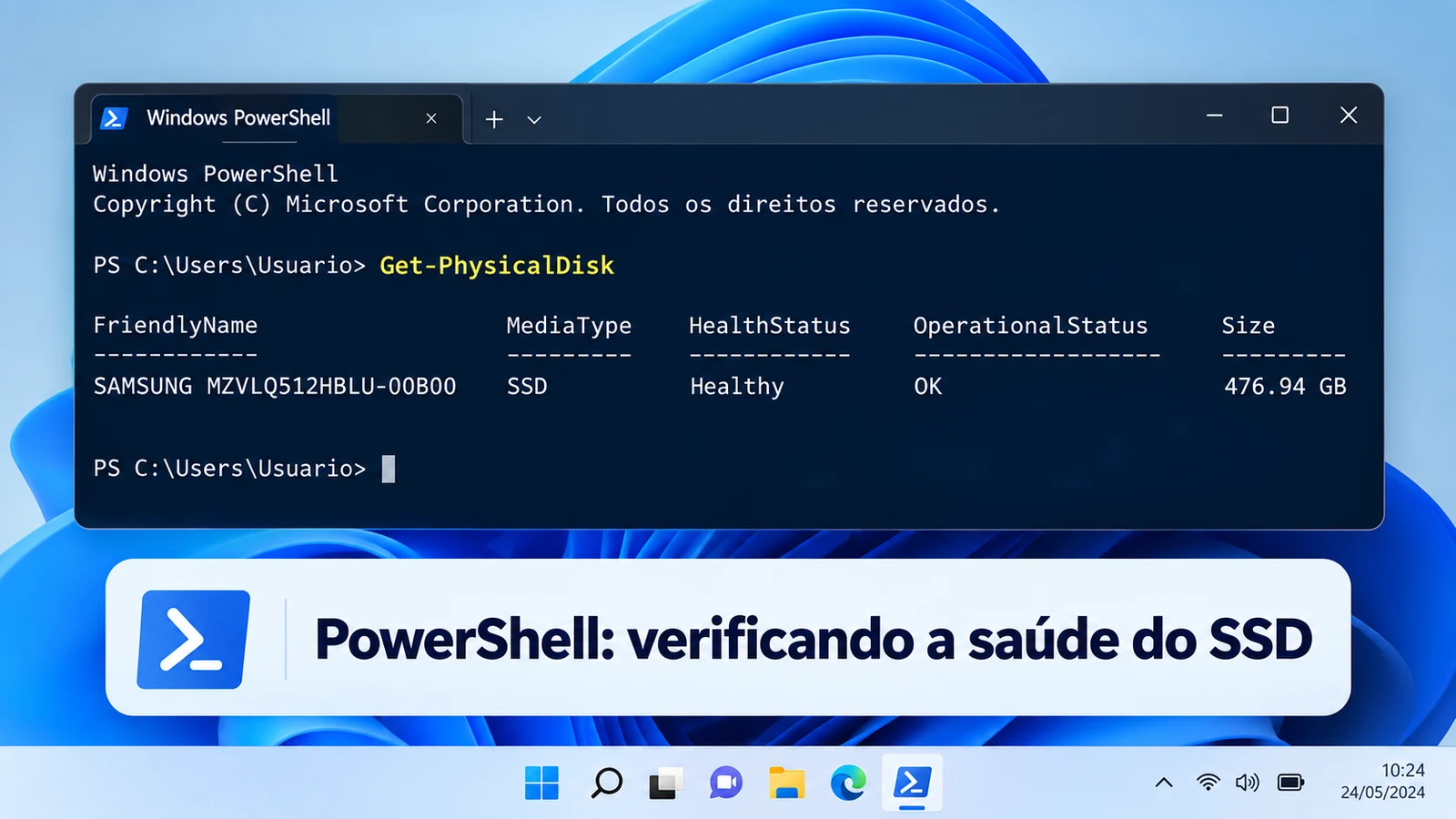
Task: Show hidden system tray icons
Action: point(1164,783)
